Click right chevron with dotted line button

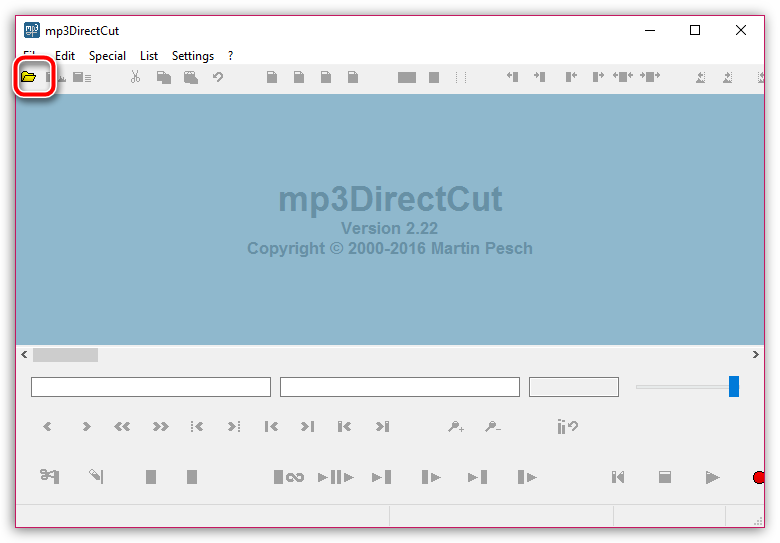(x=234, y=426)
